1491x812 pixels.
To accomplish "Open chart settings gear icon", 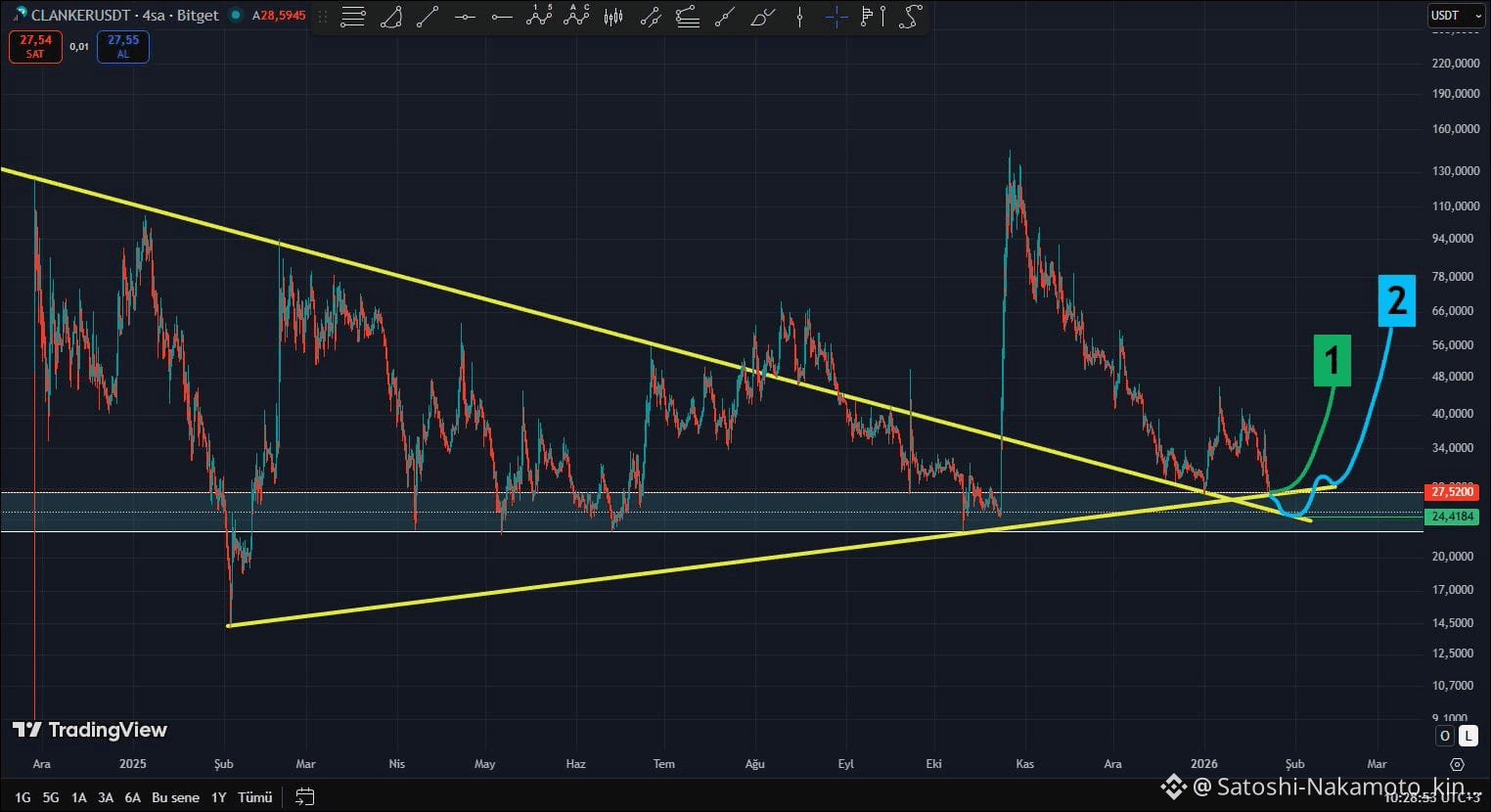I will tap(1457, 764).
